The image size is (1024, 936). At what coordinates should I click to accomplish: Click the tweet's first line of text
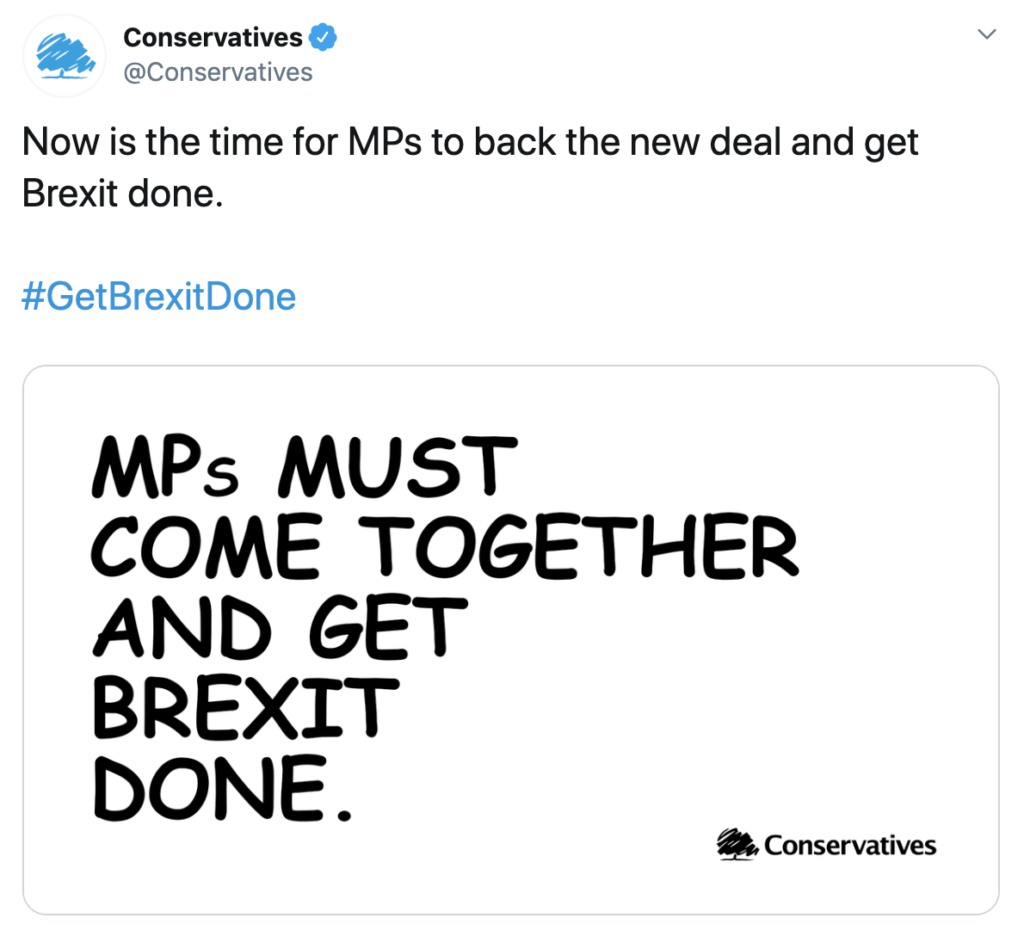coord(470,143)
